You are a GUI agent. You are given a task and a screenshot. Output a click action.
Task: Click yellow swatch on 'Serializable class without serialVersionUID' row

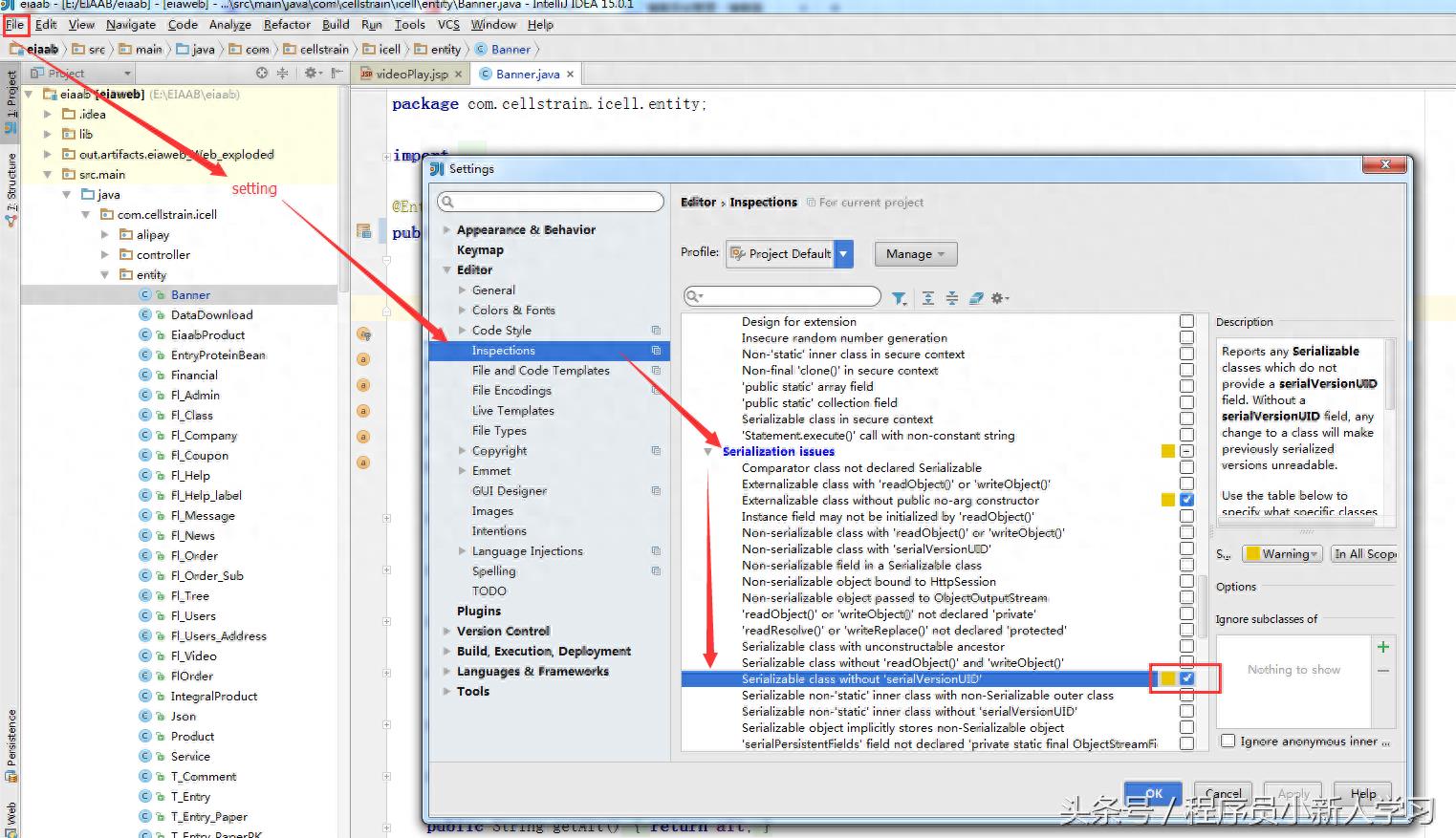(1167, 678)
